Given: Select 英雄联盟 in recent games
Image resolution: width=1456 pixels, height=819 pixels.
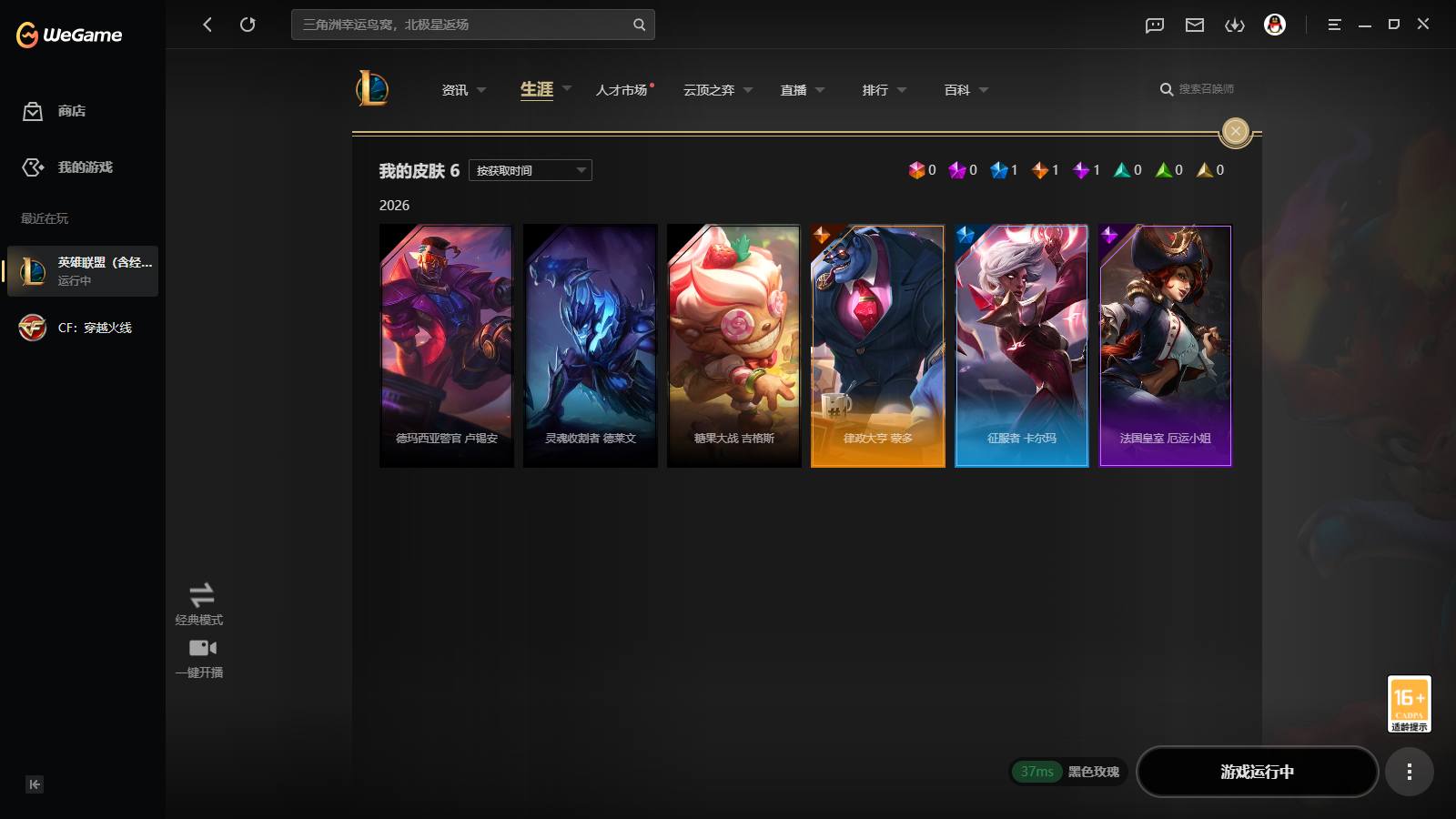Looking at the screenshot, I should (x=83, y=271).
